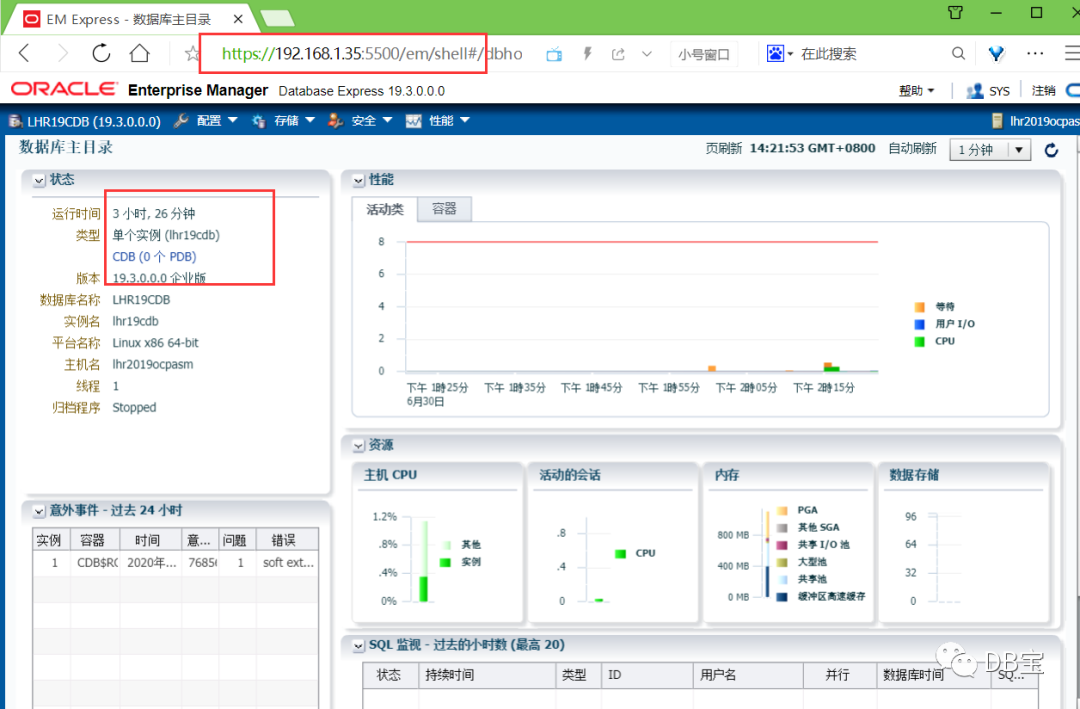The image size is (1080, 709).
Task: Open the 自动刷新 1 分钟 dropdown
Action: 990,150
